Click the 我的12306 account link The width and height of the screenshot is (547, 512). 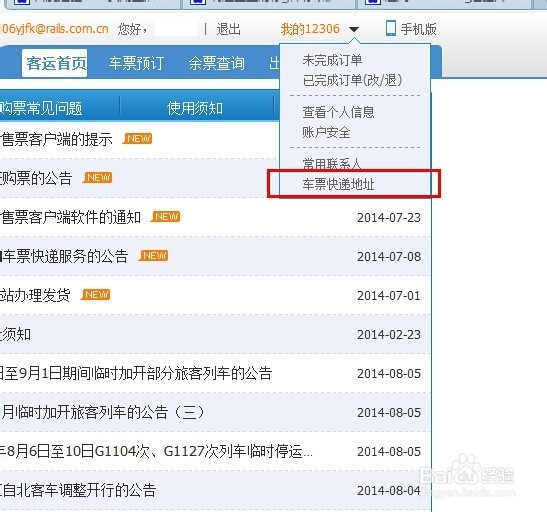point(310,29)
